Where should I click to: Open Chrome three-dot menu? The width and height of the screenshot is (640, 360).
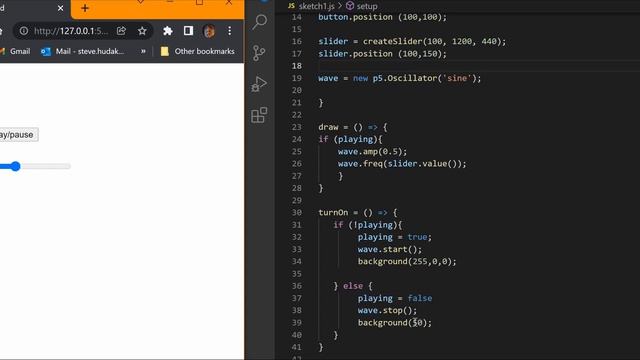230,31
